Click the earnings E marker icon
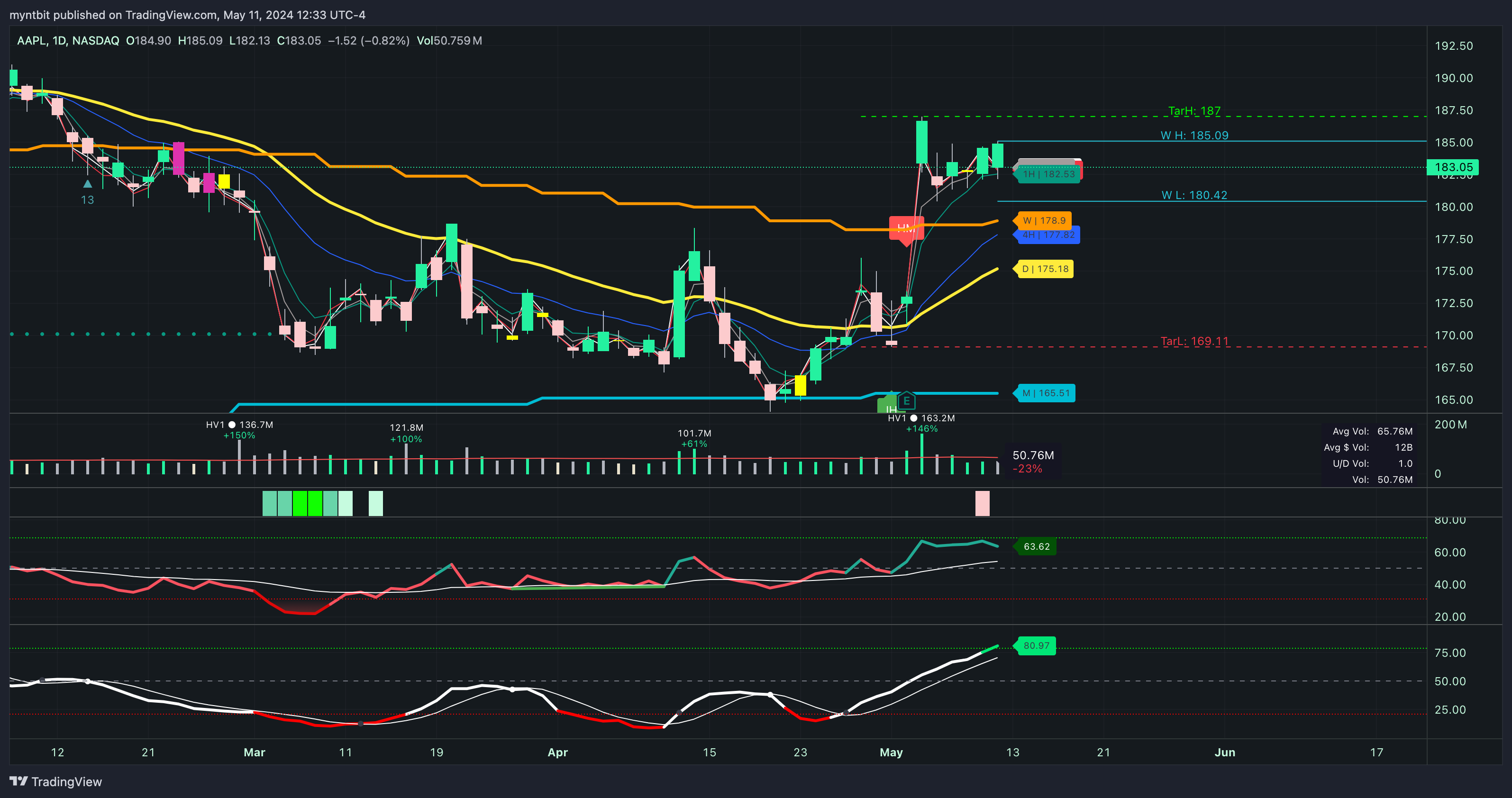Screen dimensions: 1512x798 click(906, 401)
